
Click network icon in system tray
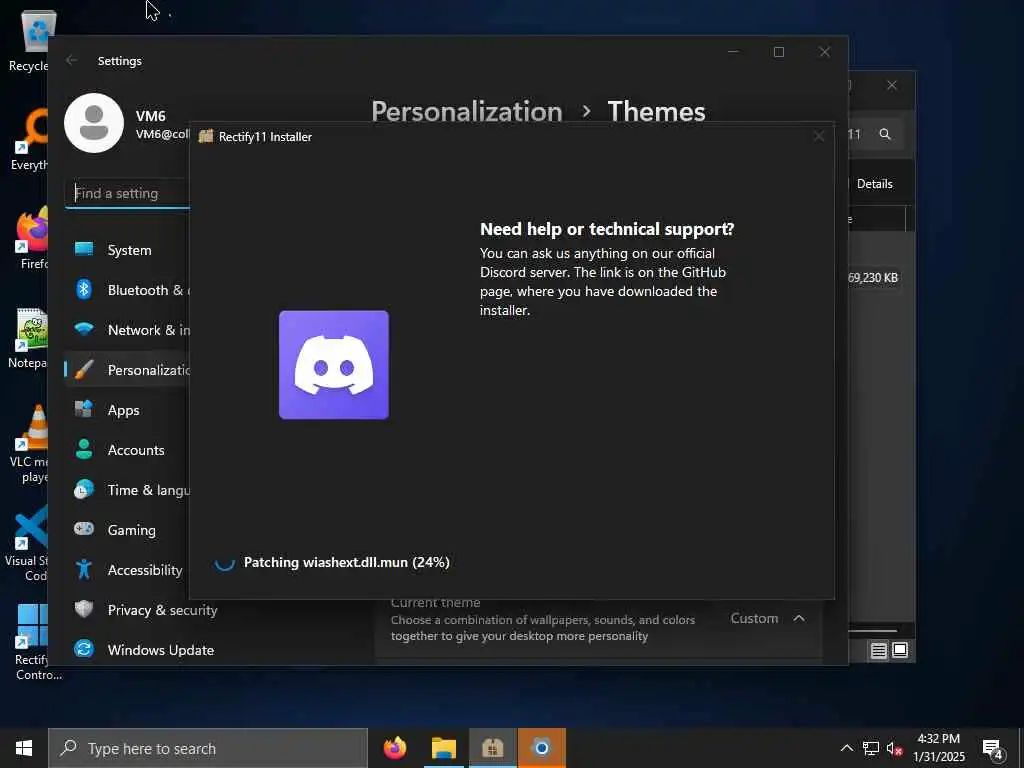(x=871, y=748)
